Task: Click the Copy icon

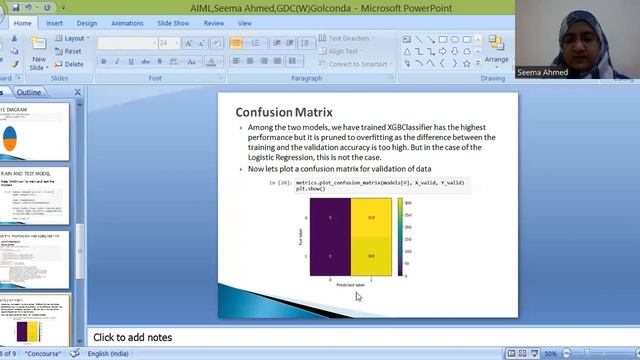Action: point(14,51)
